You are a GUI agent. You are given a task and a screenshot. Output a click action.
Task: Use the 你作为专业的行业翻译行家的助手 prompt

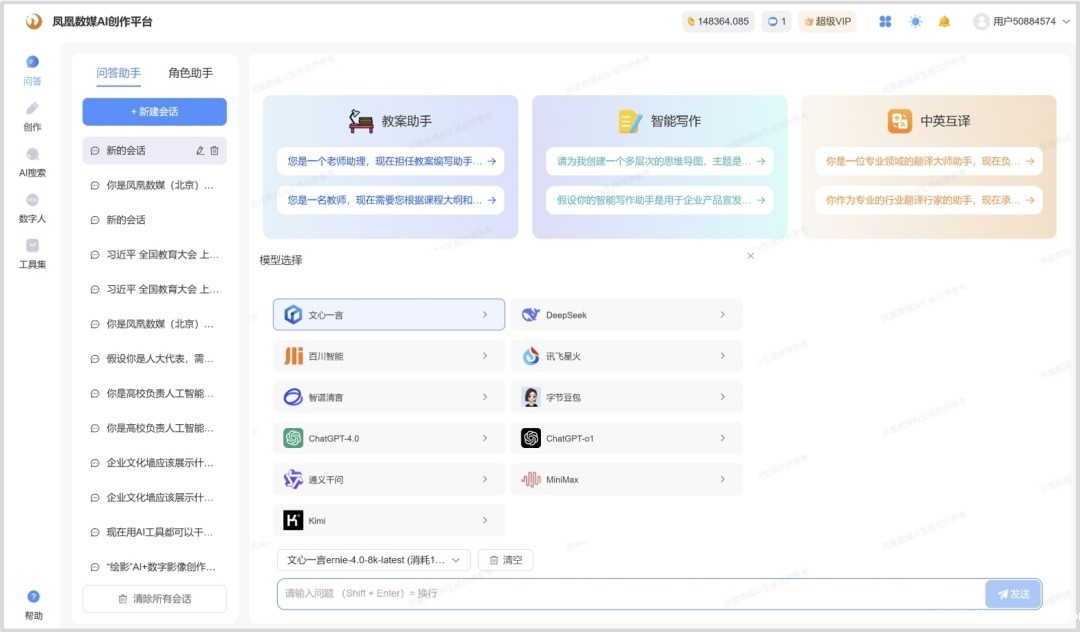[929, 200]
